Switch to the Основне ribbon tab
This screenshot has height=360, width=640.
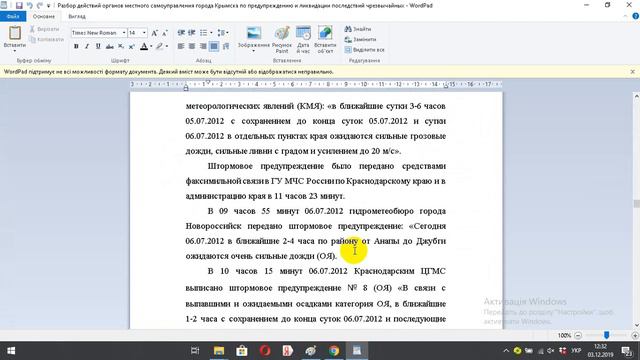[x=44, y=16]
